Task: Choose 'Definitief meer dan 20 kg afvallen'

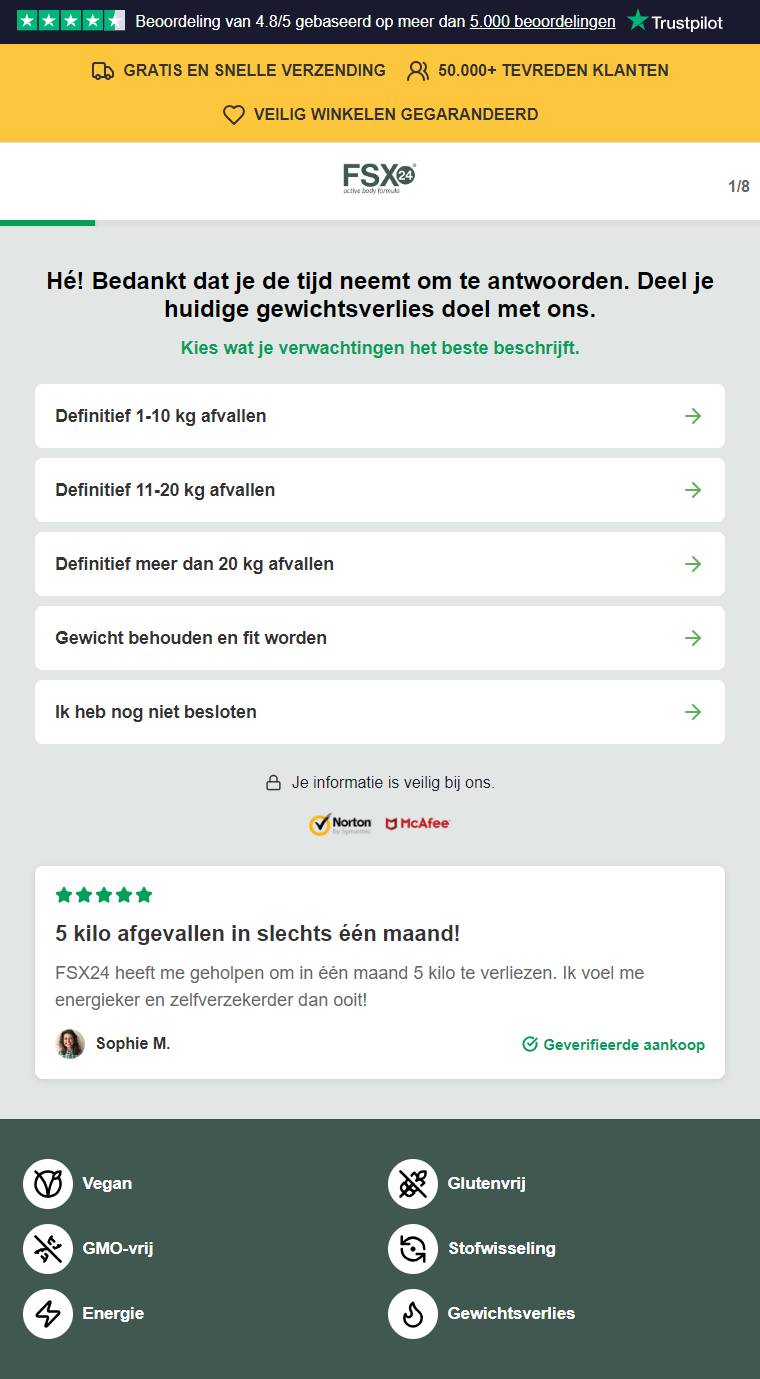Action: point(380,564)
